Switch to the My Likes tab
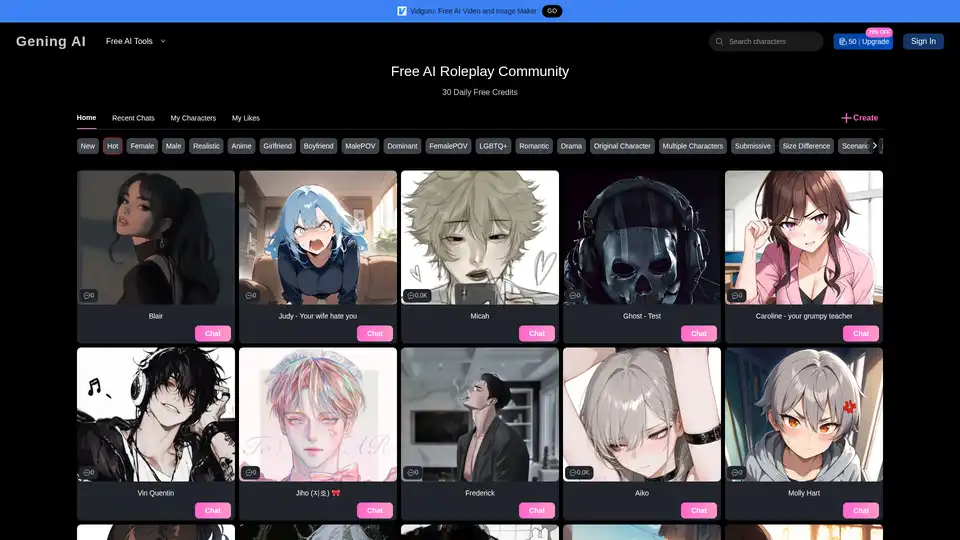The height and width of the screenshot is (540, 960). [x=245, y=118]
